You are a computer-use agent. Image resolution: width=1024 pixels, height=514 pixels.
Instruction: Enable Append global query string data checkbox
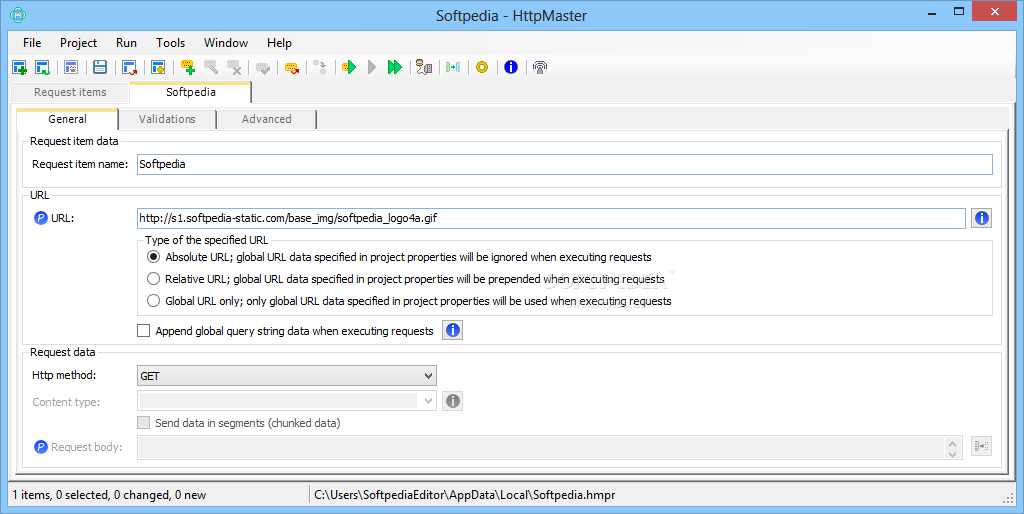(144, 331)
